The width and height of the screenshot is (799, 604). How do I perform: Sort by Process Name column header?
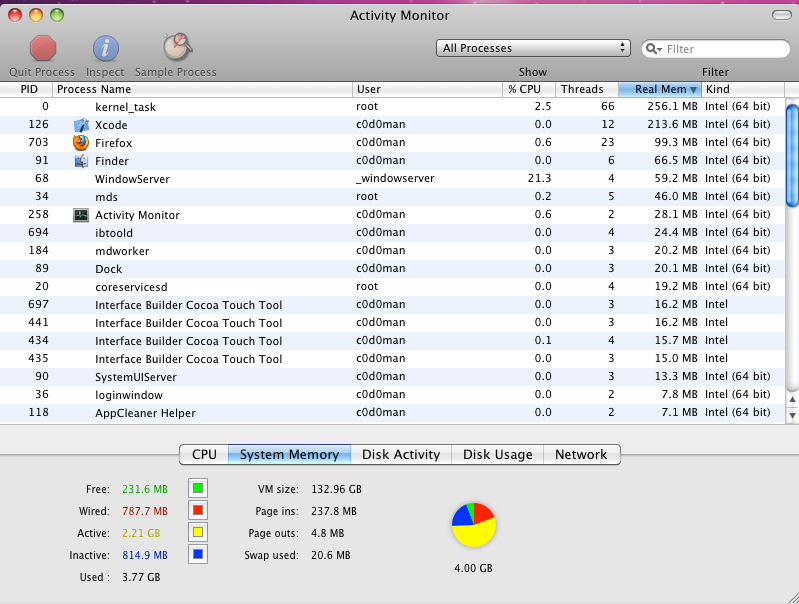coord(202,89)
